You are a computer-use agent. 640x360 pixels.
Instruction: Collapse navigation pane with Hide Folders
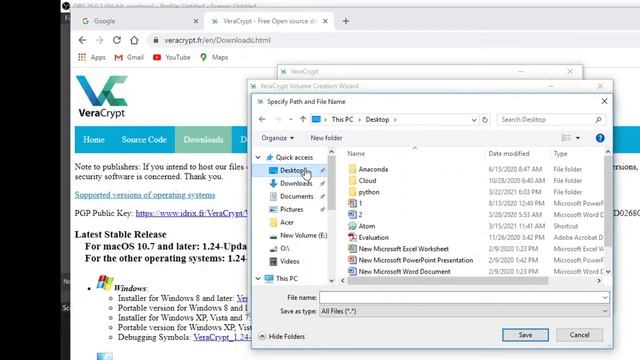pos(282,336)
